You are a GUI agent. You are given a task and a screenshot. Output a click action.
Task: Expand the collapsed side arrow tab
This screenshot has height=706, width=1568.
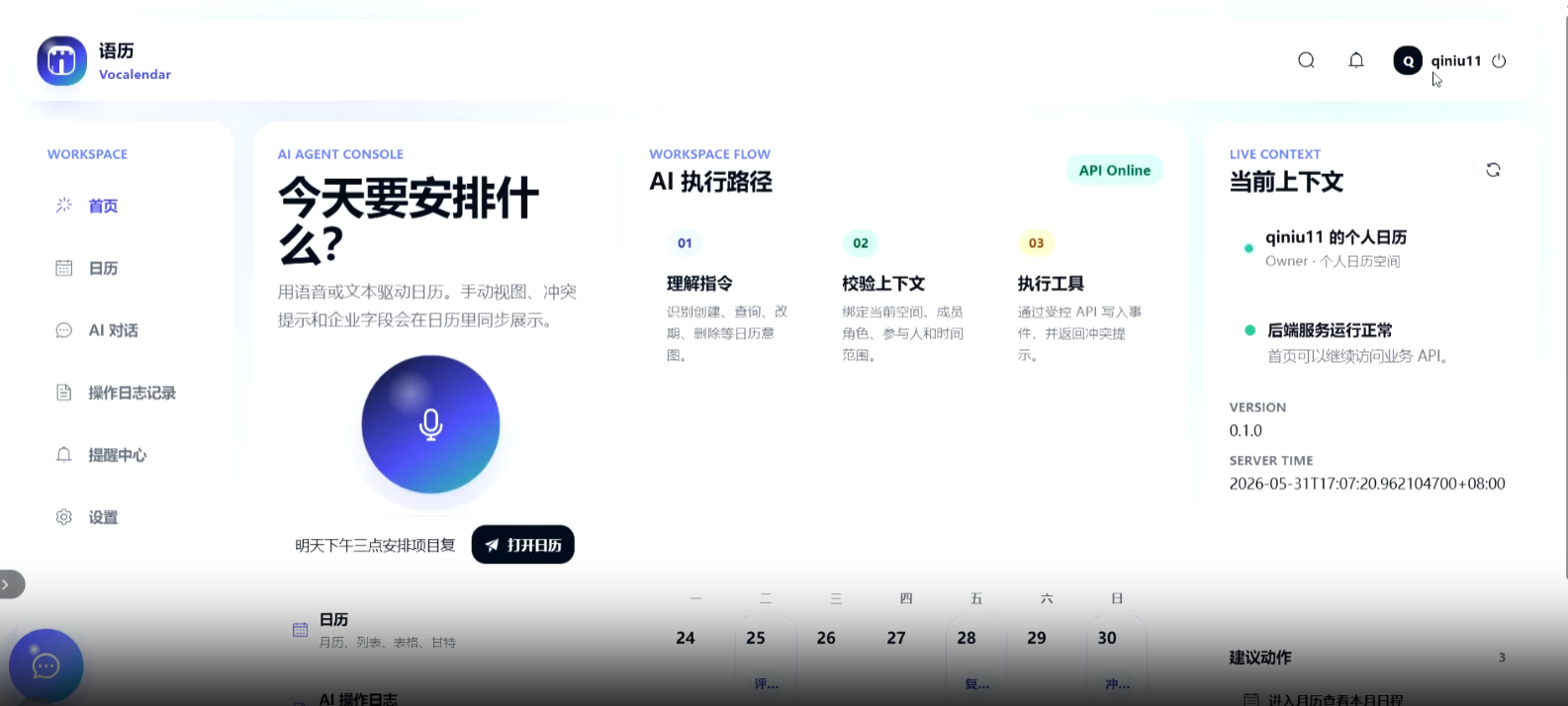coord(11,584)
